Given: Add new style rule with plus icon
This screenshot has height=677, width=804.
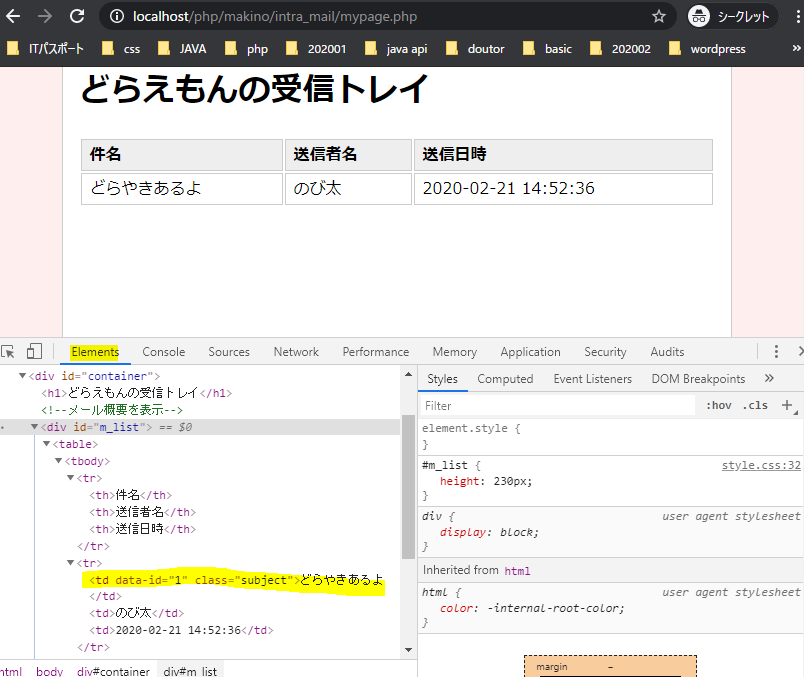Looking at the screenshot, I should tap(787, 405).
